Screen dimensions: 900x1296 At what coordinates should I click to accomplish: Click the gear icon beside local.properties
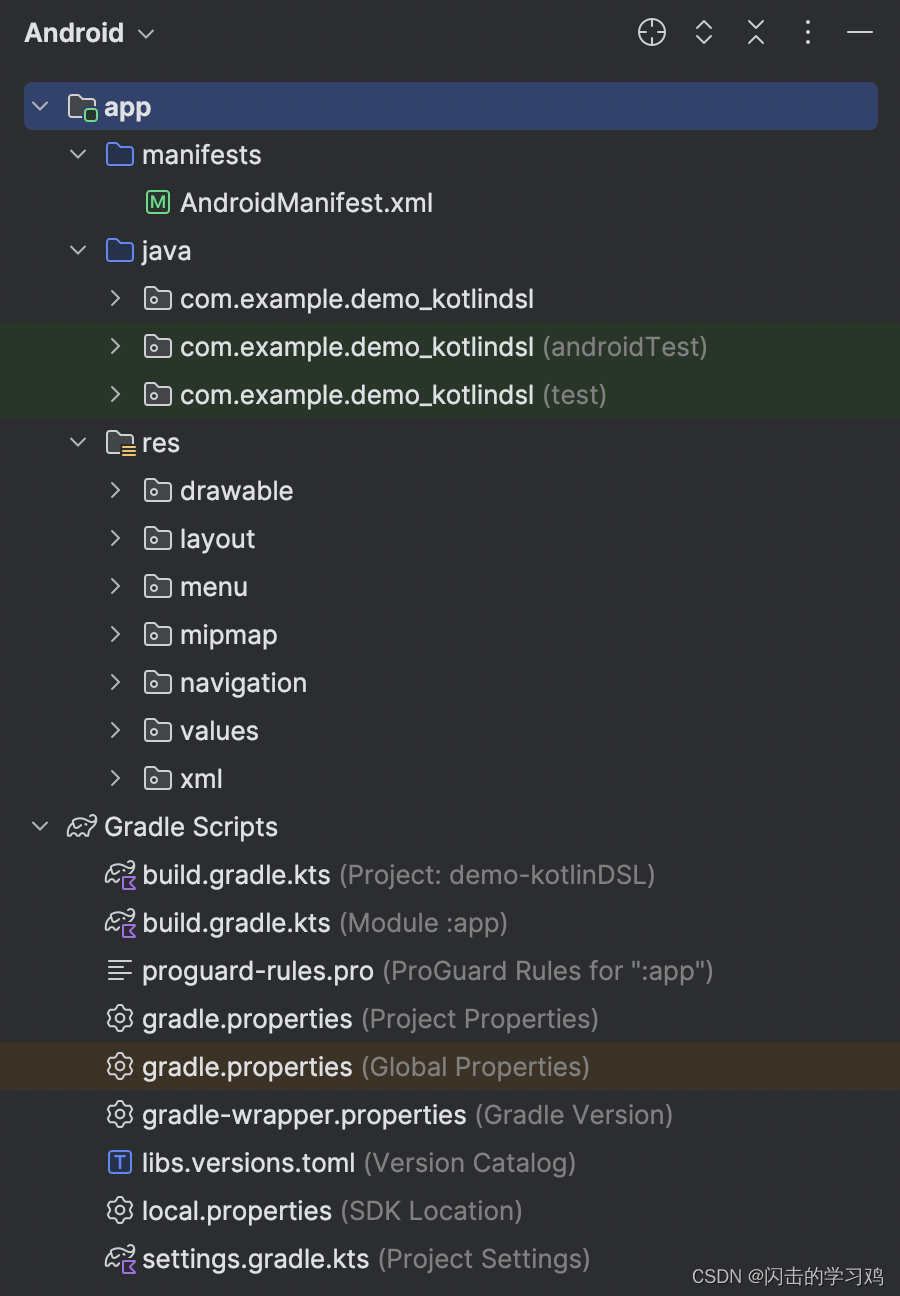pos(120,1210)
